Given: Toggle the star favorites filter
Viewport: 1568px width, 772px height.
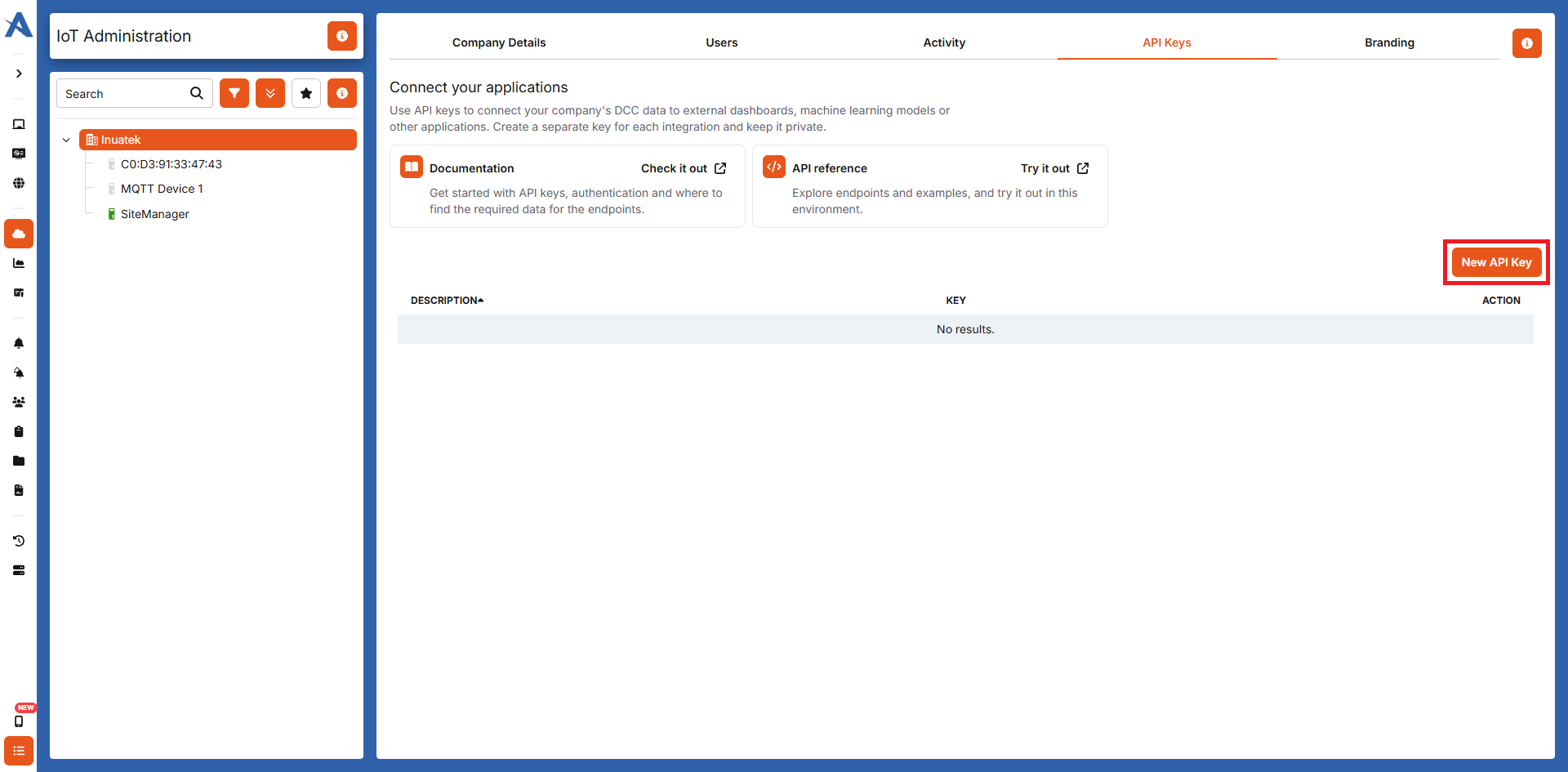Looking at the screenshot, I should coord(306,93).
